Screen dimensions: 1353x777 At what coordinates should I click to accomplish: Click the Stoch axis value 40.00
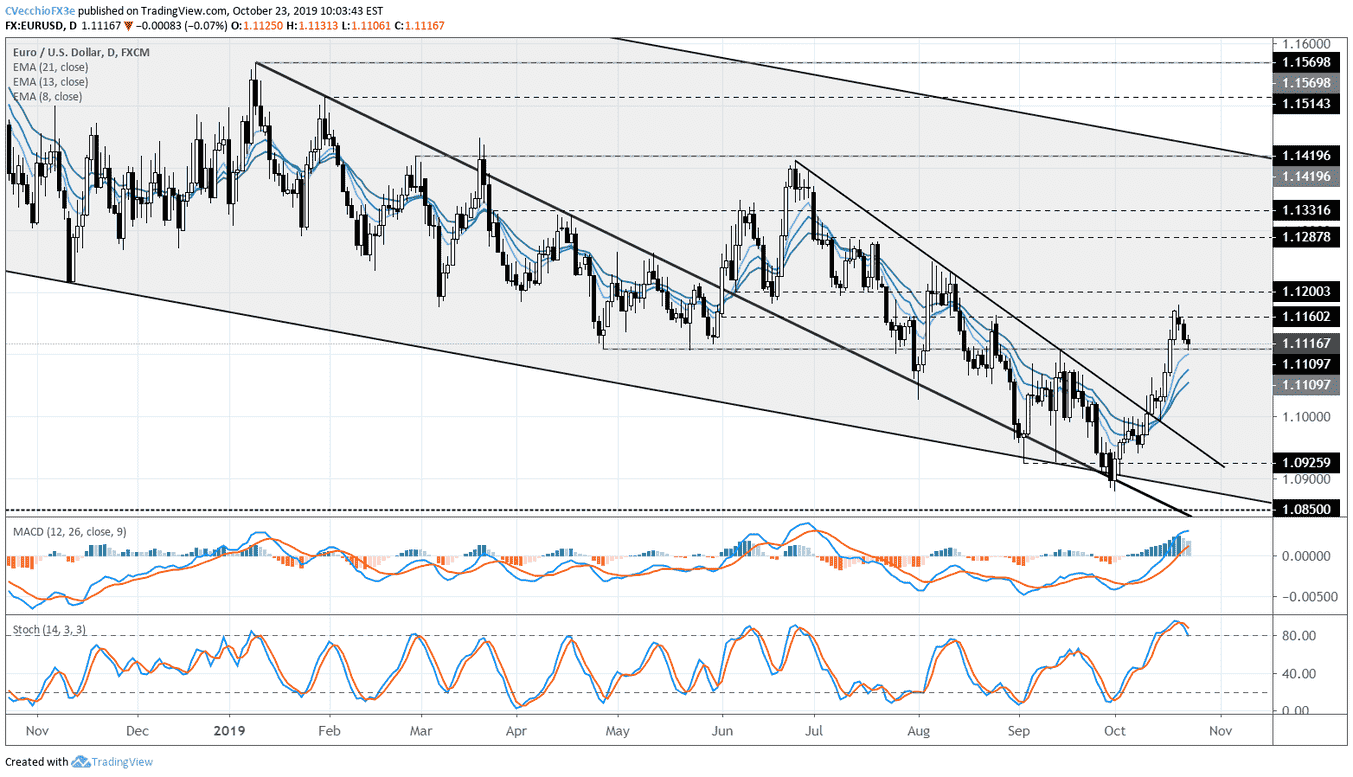click(x=1299, y=674)
